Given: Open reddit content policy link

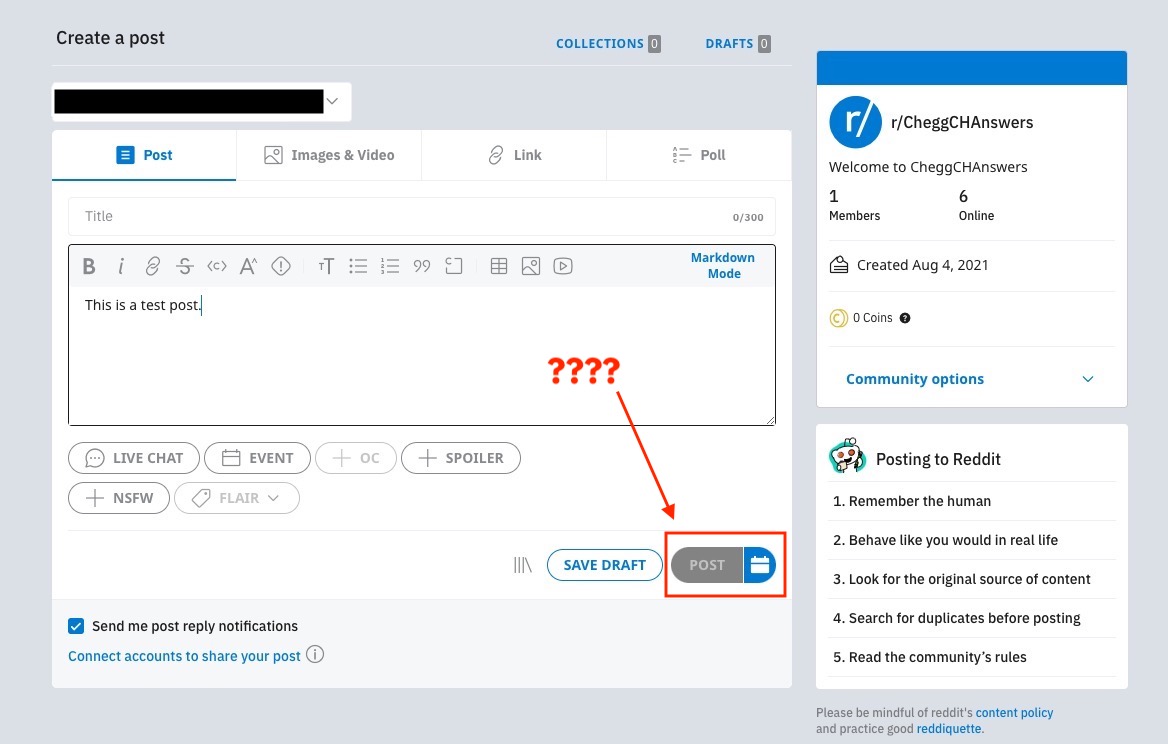Looking at the screenshot, I should pos(1014,713).
